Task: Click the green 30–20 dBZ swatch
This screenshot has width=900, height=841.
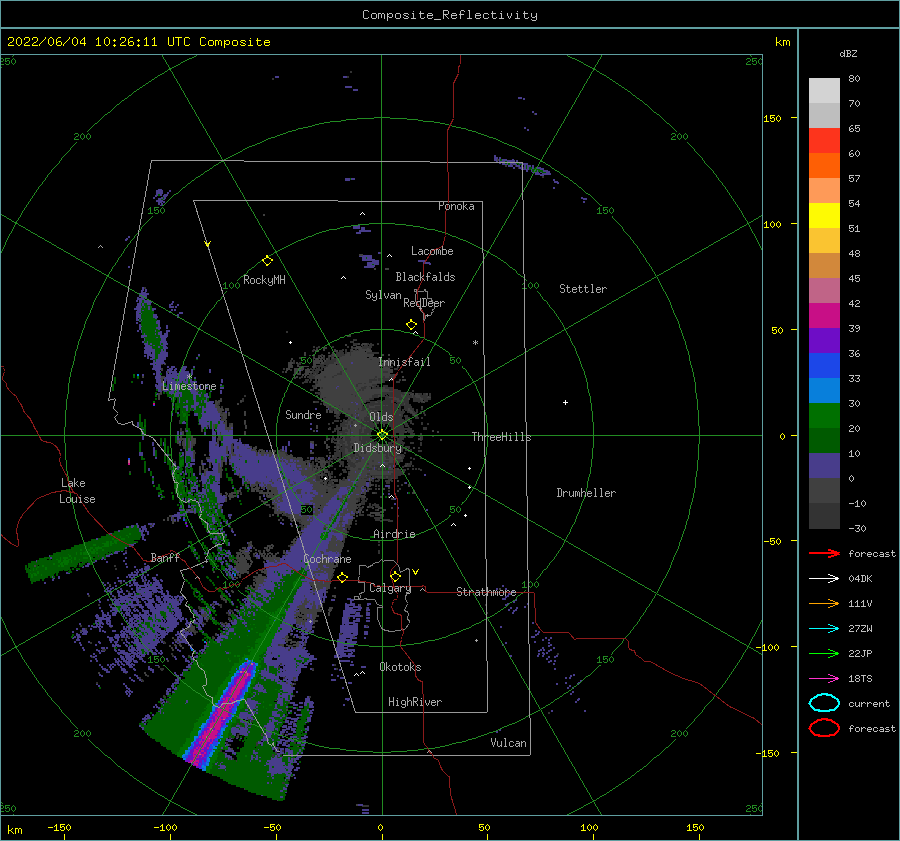Action: pyautogui.click(x=824, y=415)
